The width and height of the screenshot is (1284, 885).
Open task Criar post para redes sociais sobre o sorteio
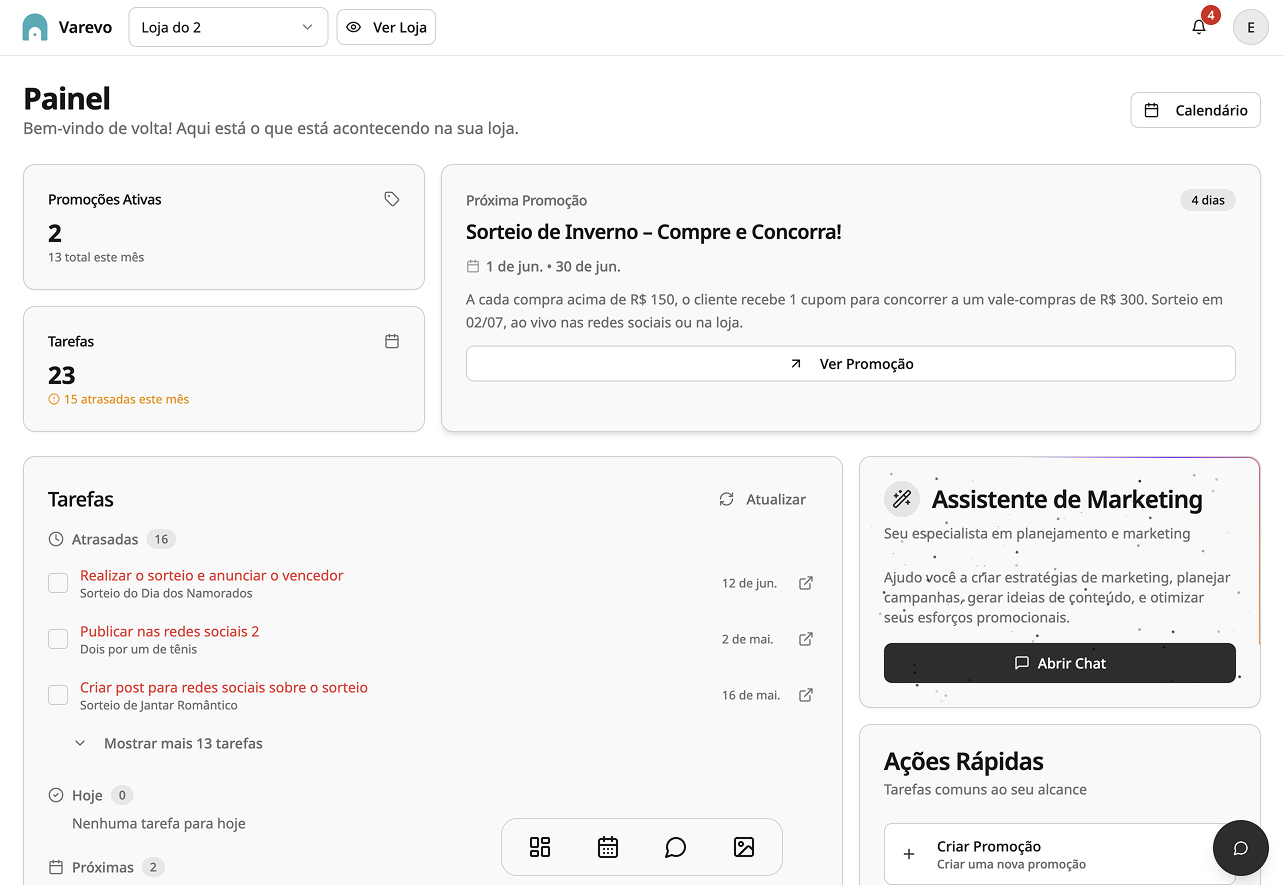click(x=224, y=687)
